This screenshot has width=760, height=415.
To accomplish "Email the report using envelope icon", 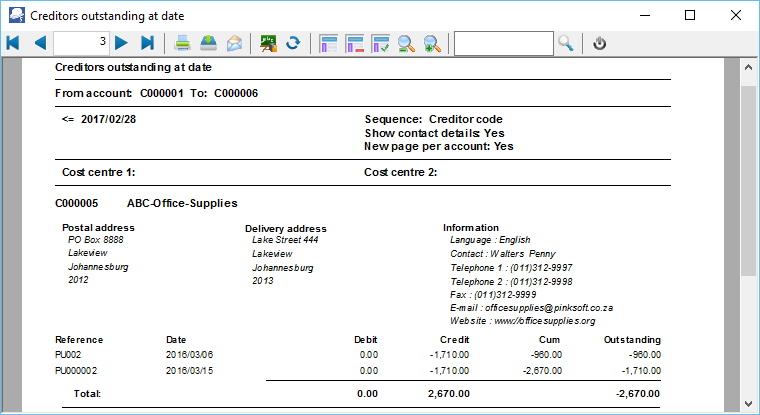I will (234, 43).
